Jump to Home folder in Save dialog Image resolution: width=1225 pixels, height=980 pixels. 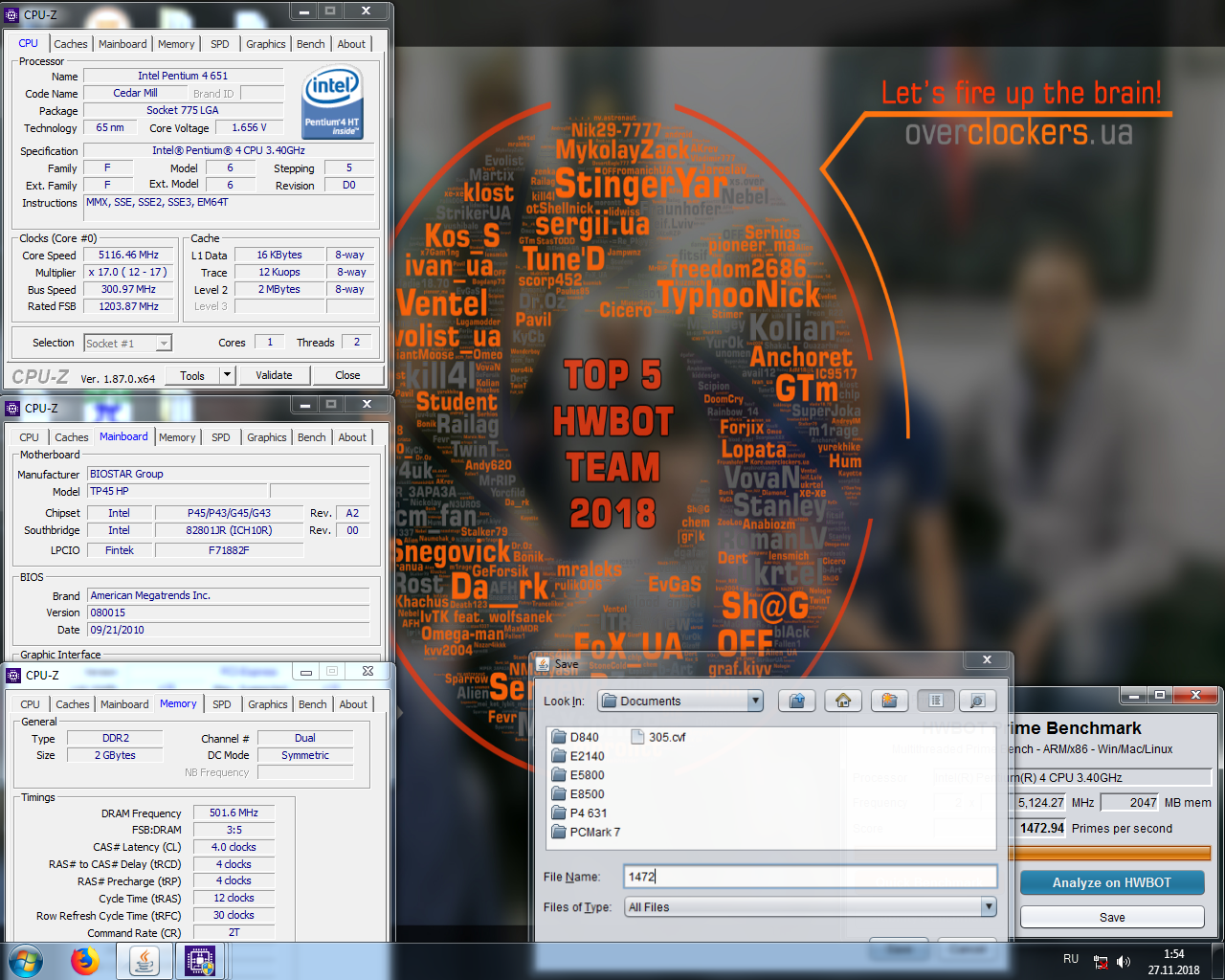[843, 701]
